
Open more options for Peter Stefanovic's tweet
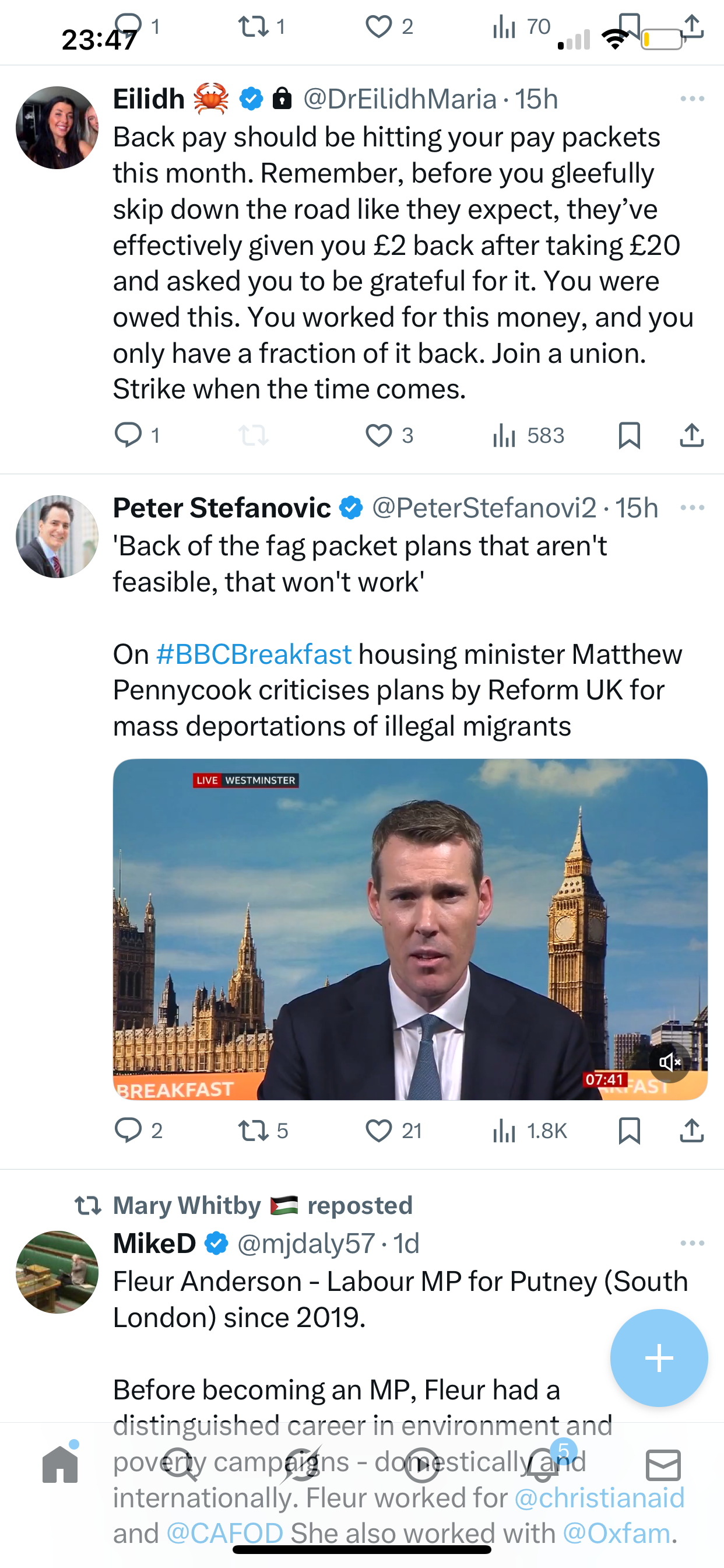pos(693,508)
